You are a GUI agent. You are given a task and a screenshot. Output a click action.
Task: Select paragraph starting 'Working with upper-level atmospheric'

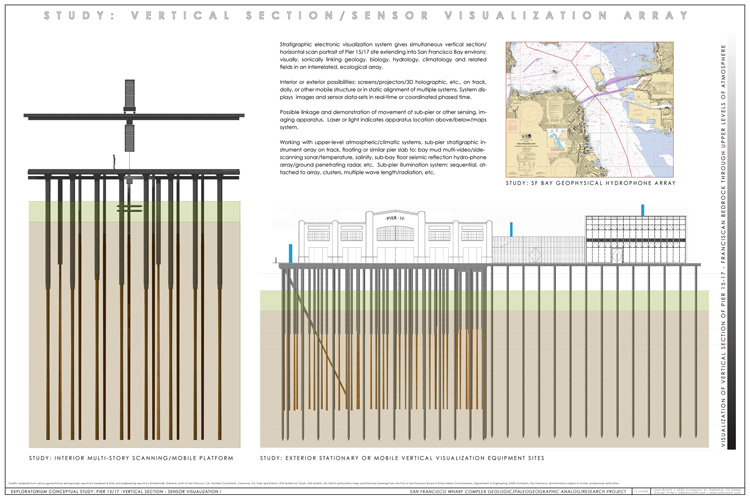383,157
